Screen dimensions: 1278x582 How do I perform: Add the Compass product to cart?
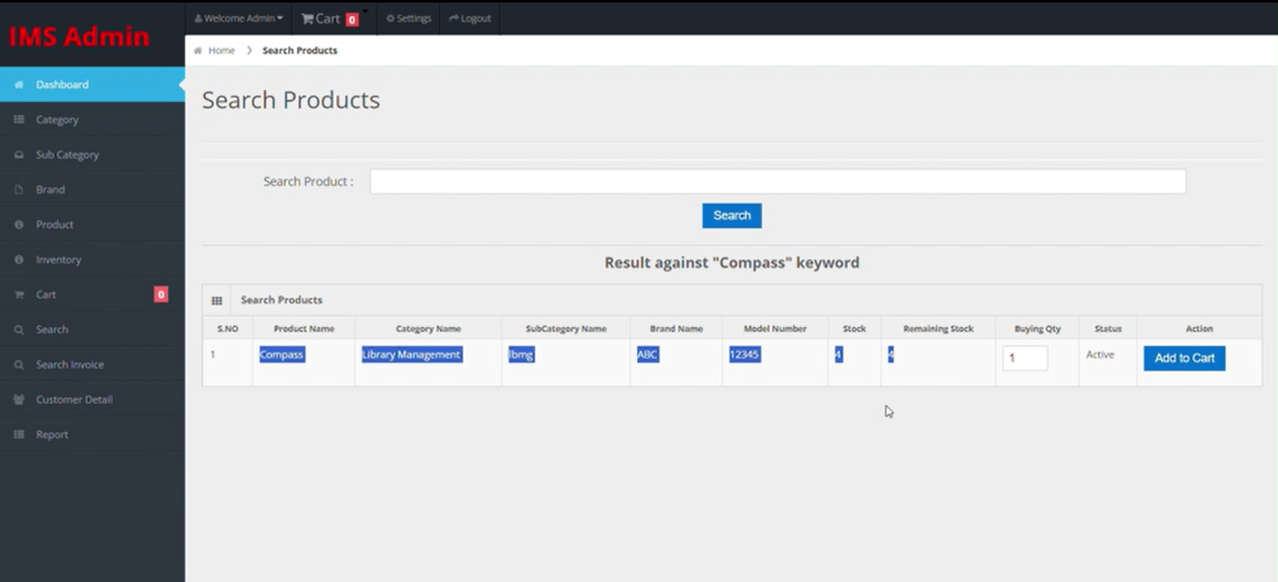point(1184,358)
